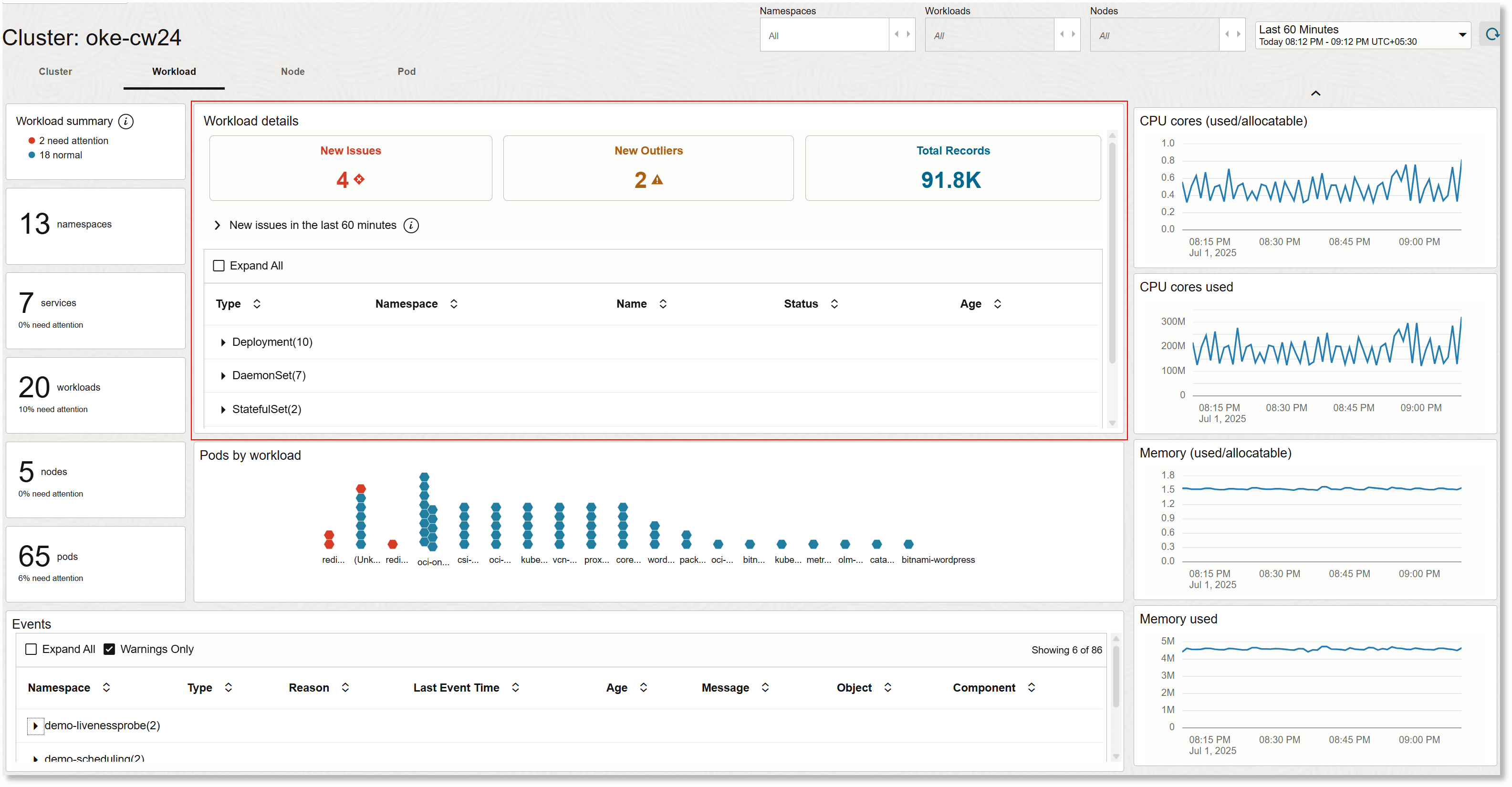Switch to the Pod tab
The image size is (1512, 787).
coord(406,71)
